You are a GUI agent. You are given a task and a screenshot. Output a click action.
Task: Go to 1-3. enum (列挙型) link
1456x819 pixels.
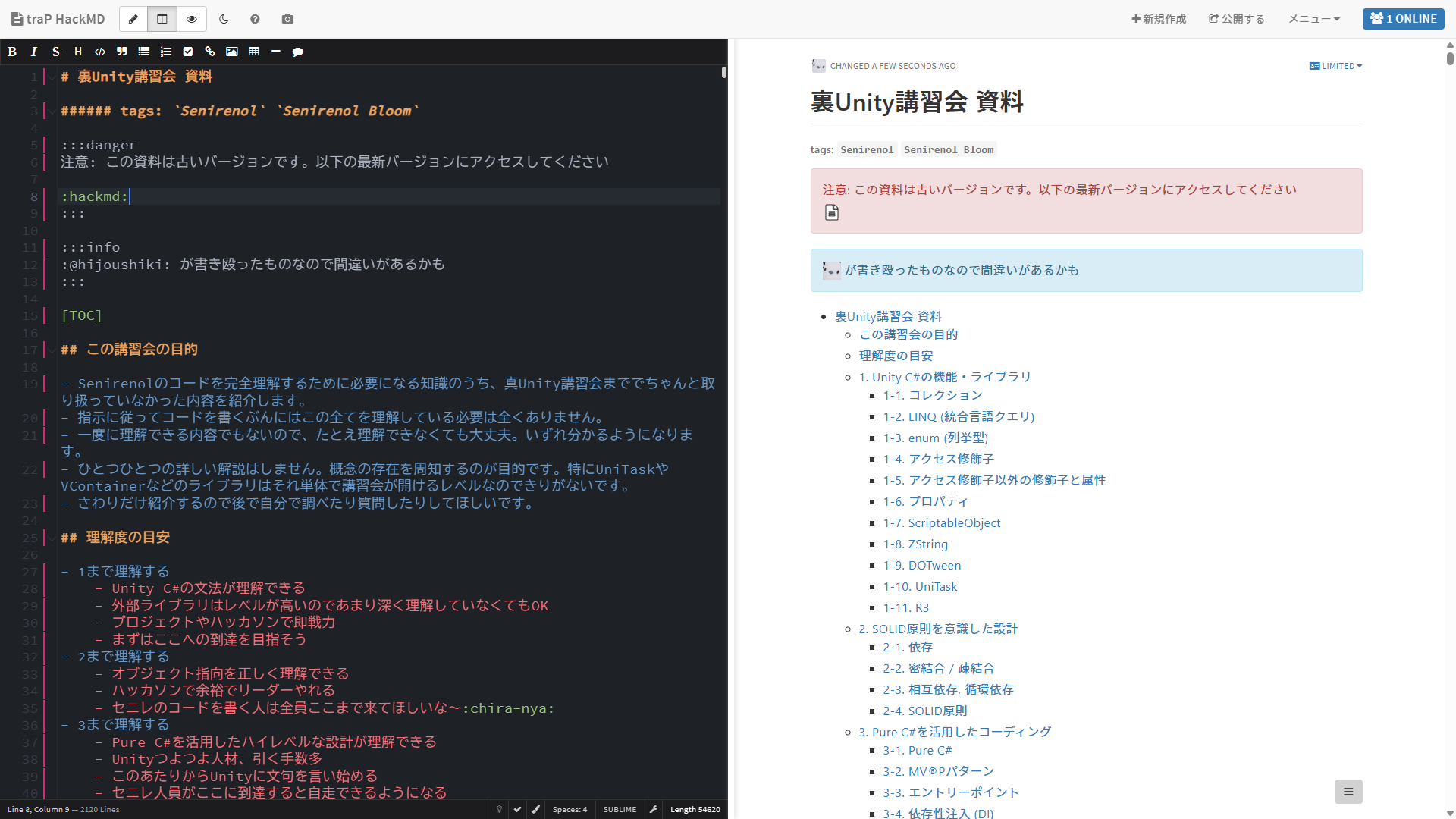[x=935, y=438]
